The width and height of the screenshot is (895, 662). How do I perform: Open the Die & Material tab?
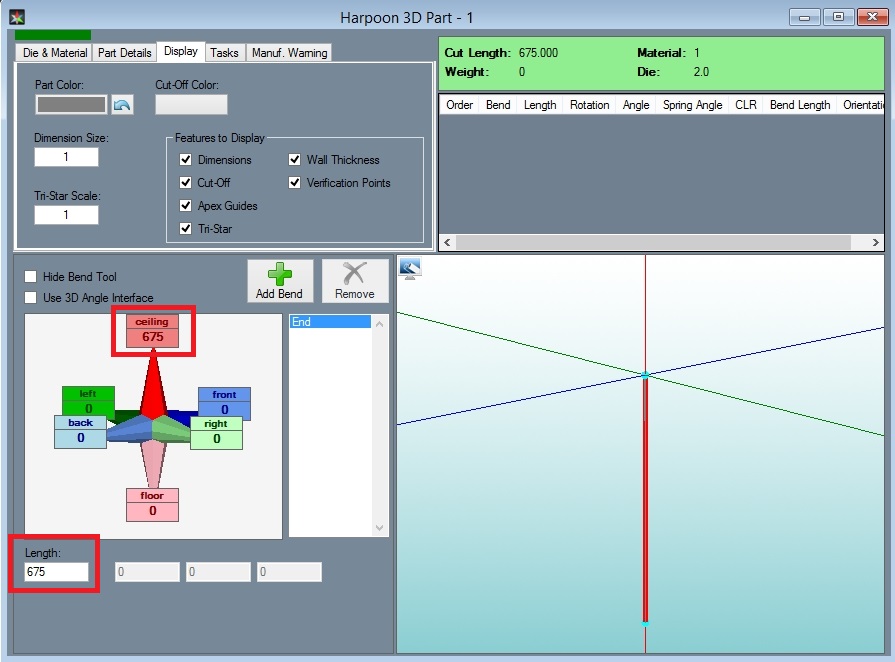(55, 53)
